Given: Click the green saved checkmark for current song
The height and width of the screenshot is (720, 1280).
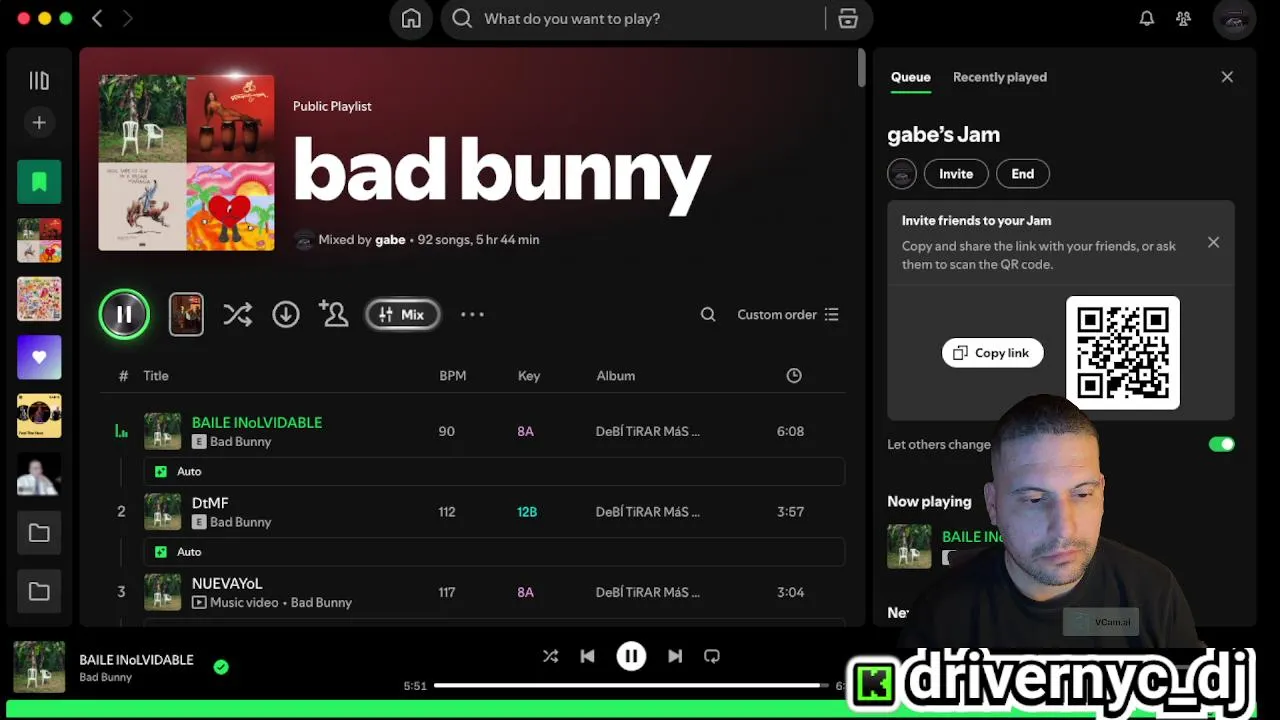Looking at the screenshot, I should [221, 667].
